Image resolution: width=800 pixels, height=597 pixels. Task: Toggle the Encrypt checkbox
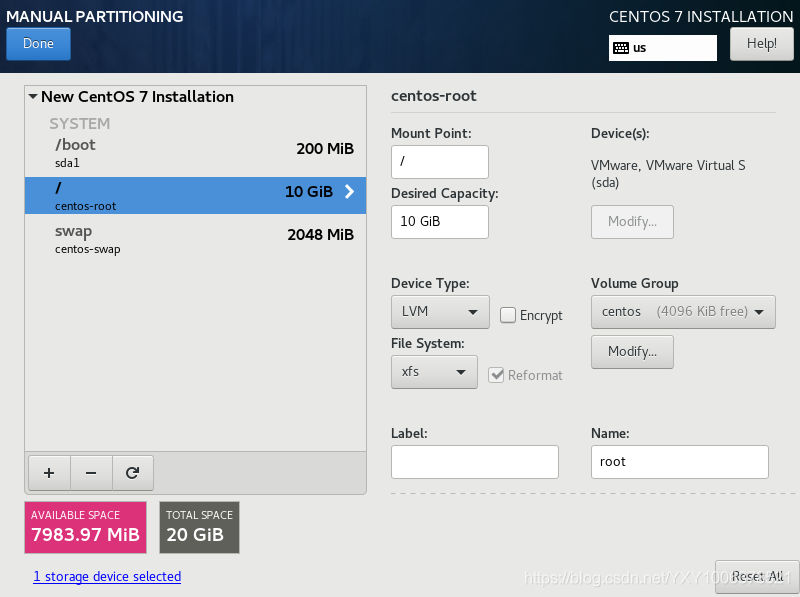tap(508, 315)
